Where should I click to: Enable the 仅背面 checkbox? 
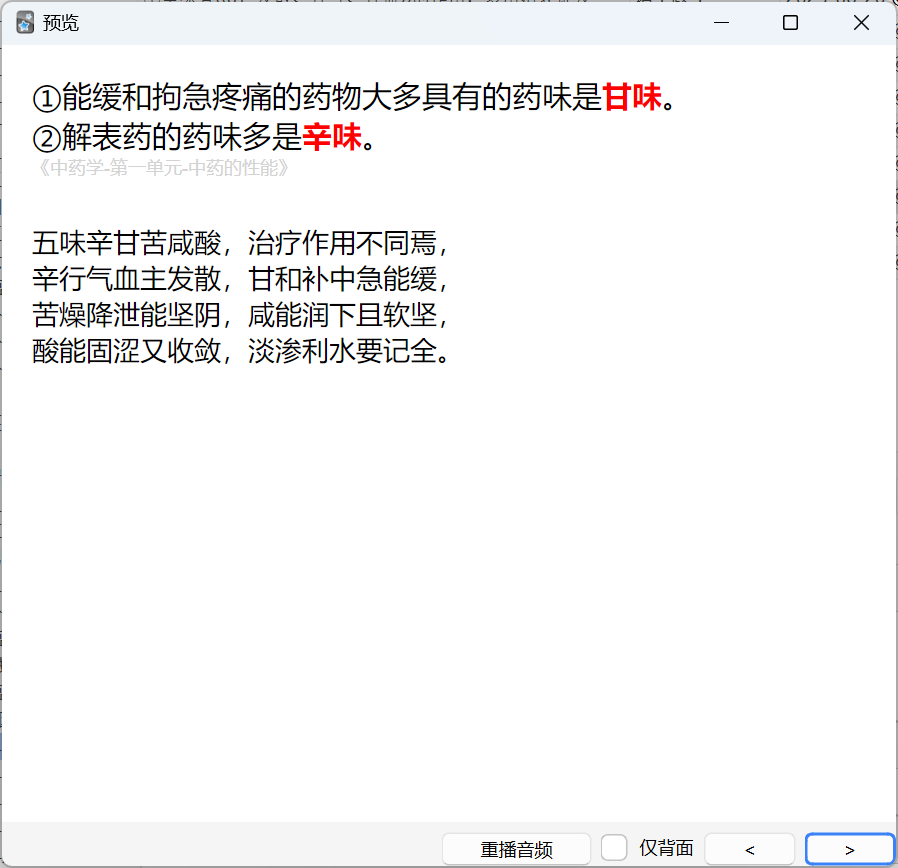click(x=614, y=847)
